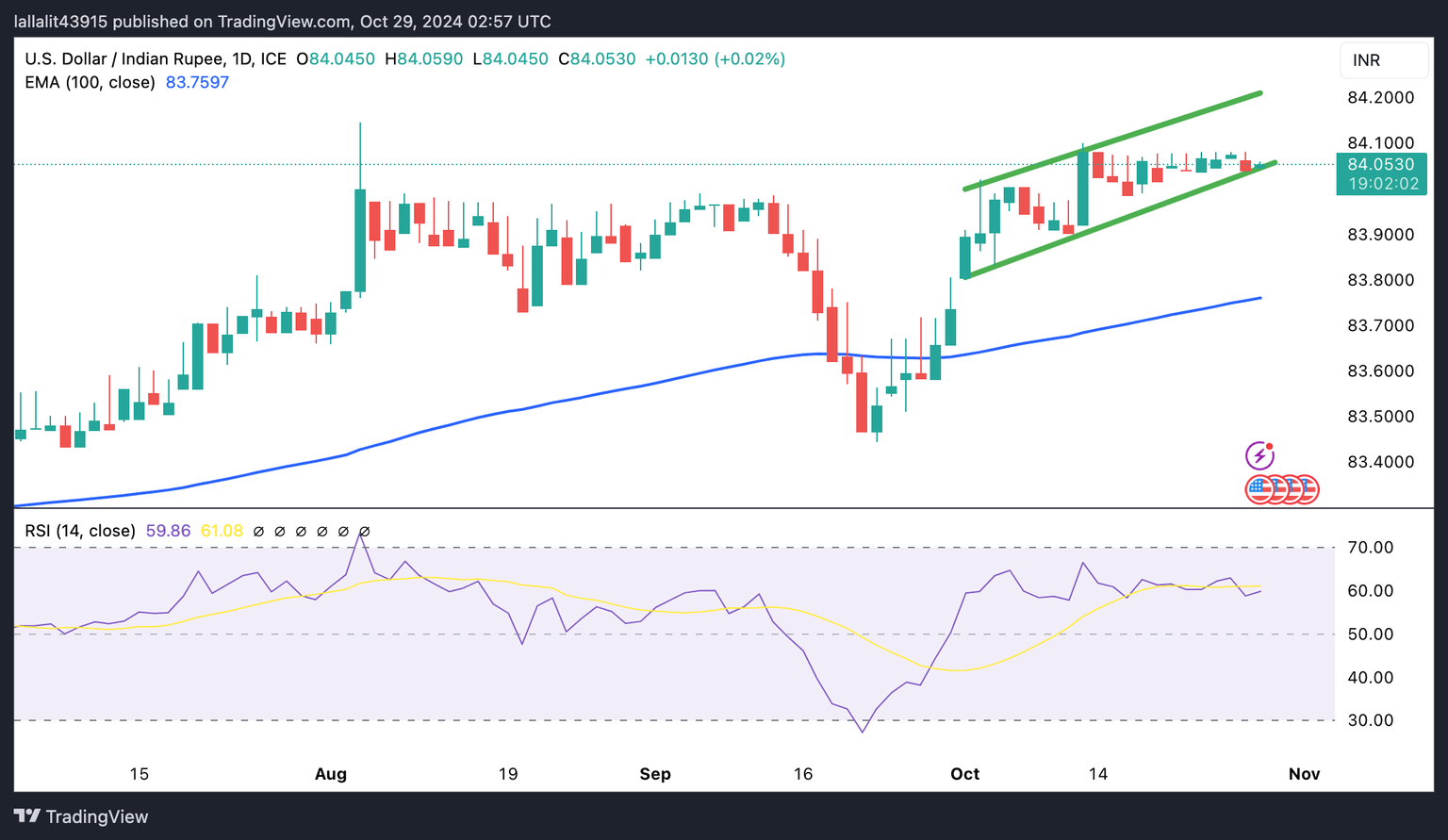Viewport: 1448px width, 840px height.
Task: Click the 84.2000 price scale label
Action: (x=1380, y=97)
